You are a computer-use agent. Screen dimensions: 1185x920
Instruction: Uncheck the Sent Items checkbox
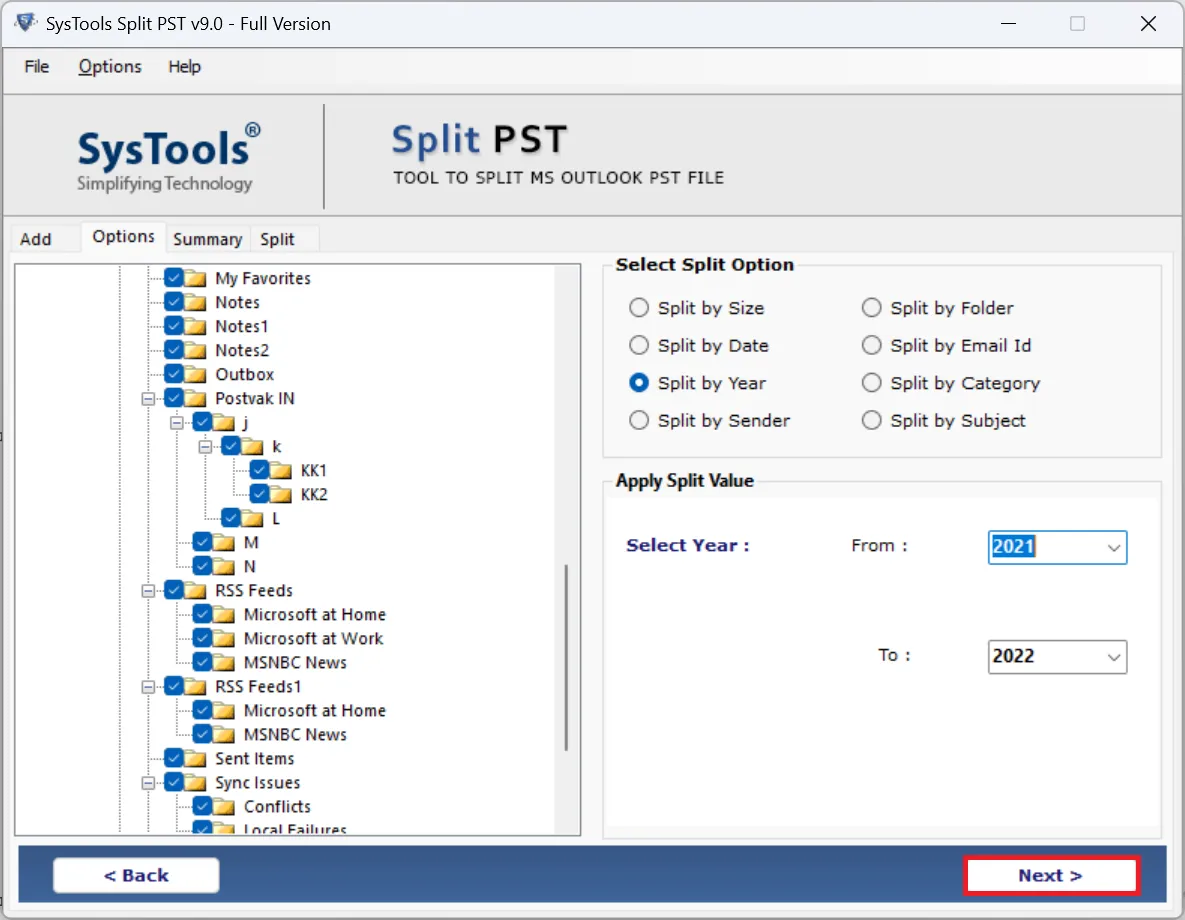pyautogui.click(x=174, y=757)
